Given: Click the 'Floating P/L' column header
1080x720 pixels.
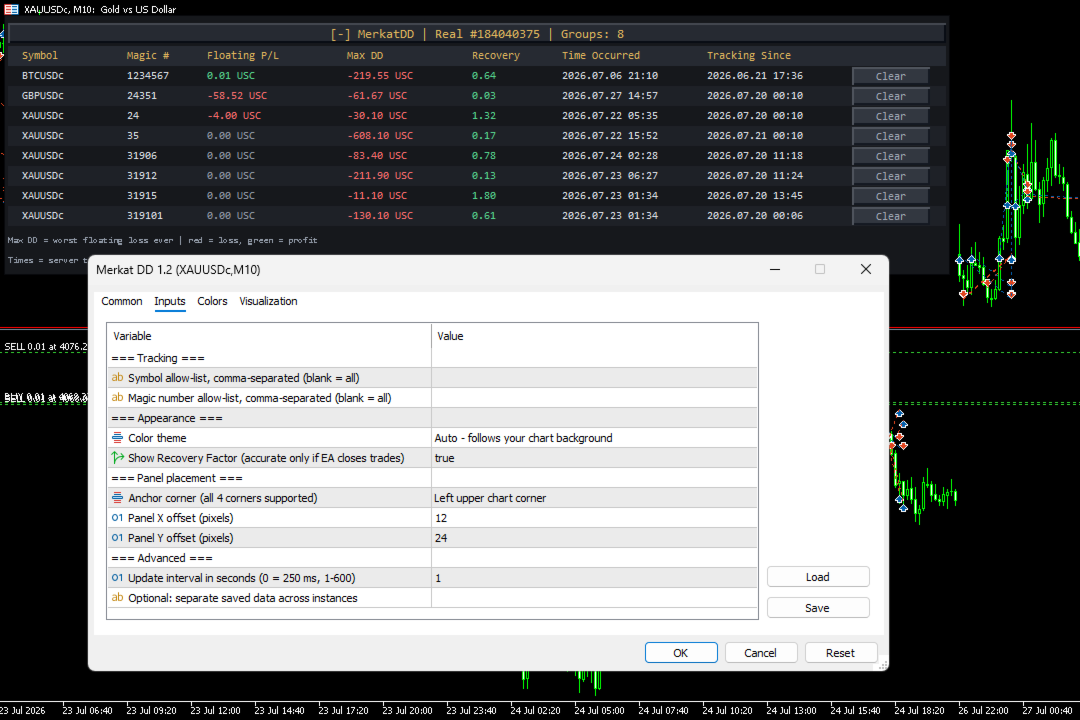Looking at the screenshot, I should tap(242, 56).
